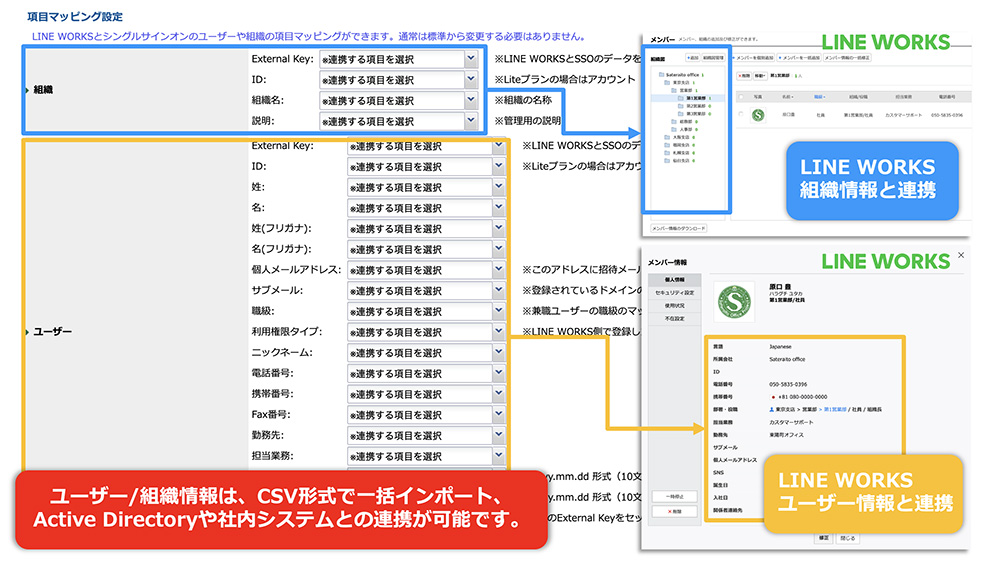Open the 利用権限タイプ mapping dropdown
1000x562 pixels.
[x=427, y=332]
